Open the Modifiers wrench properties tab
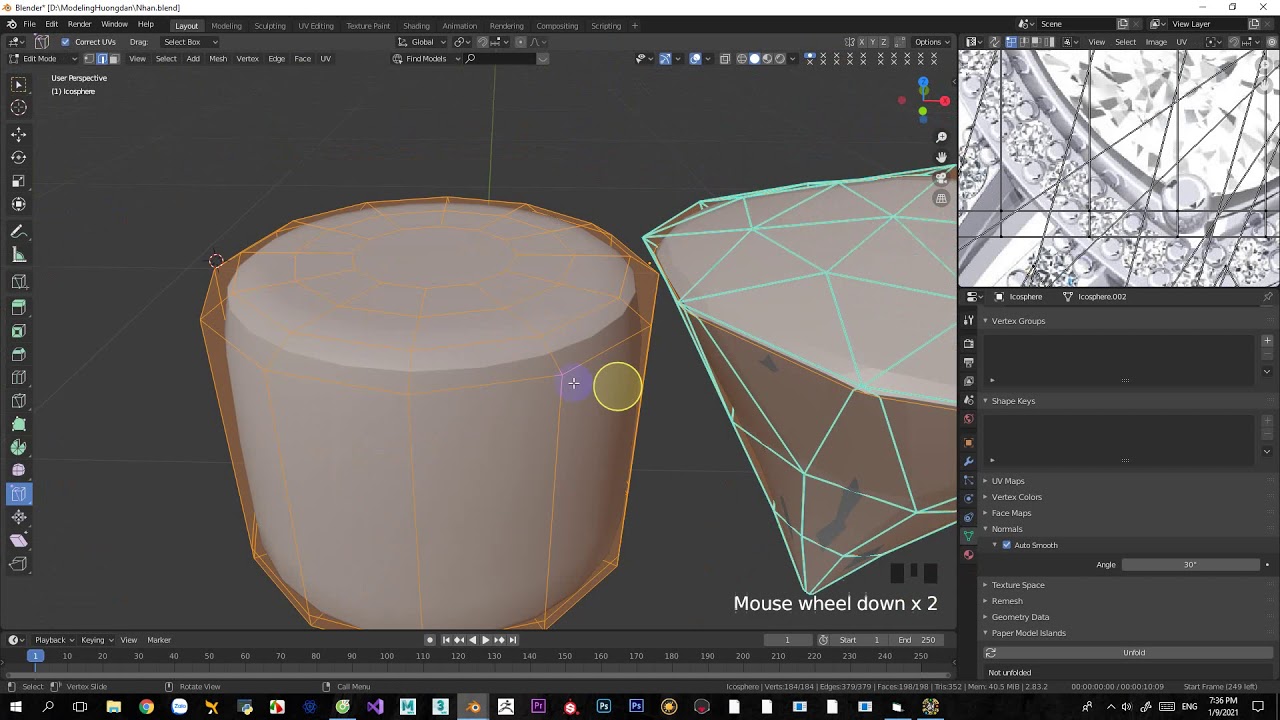The image size is (1280, 720). tap(968, 461)
